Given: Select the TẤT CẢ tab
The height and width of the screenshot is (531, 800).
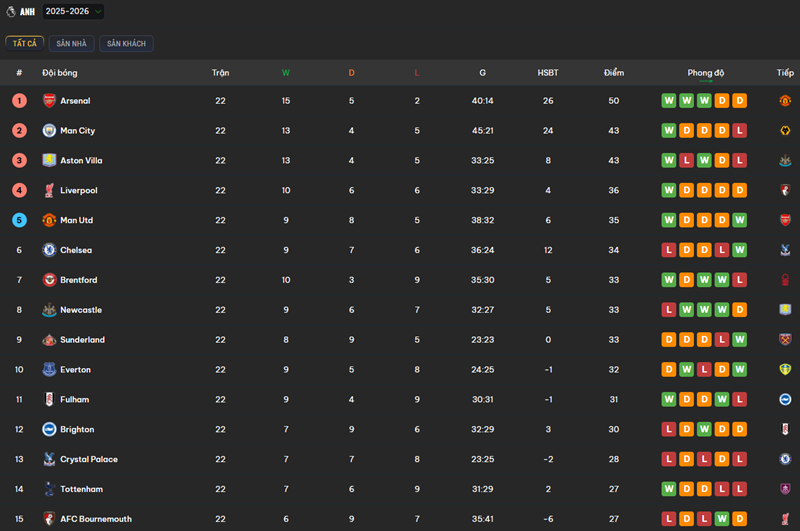Looking at the screenshot, I should tap(24, 44).
